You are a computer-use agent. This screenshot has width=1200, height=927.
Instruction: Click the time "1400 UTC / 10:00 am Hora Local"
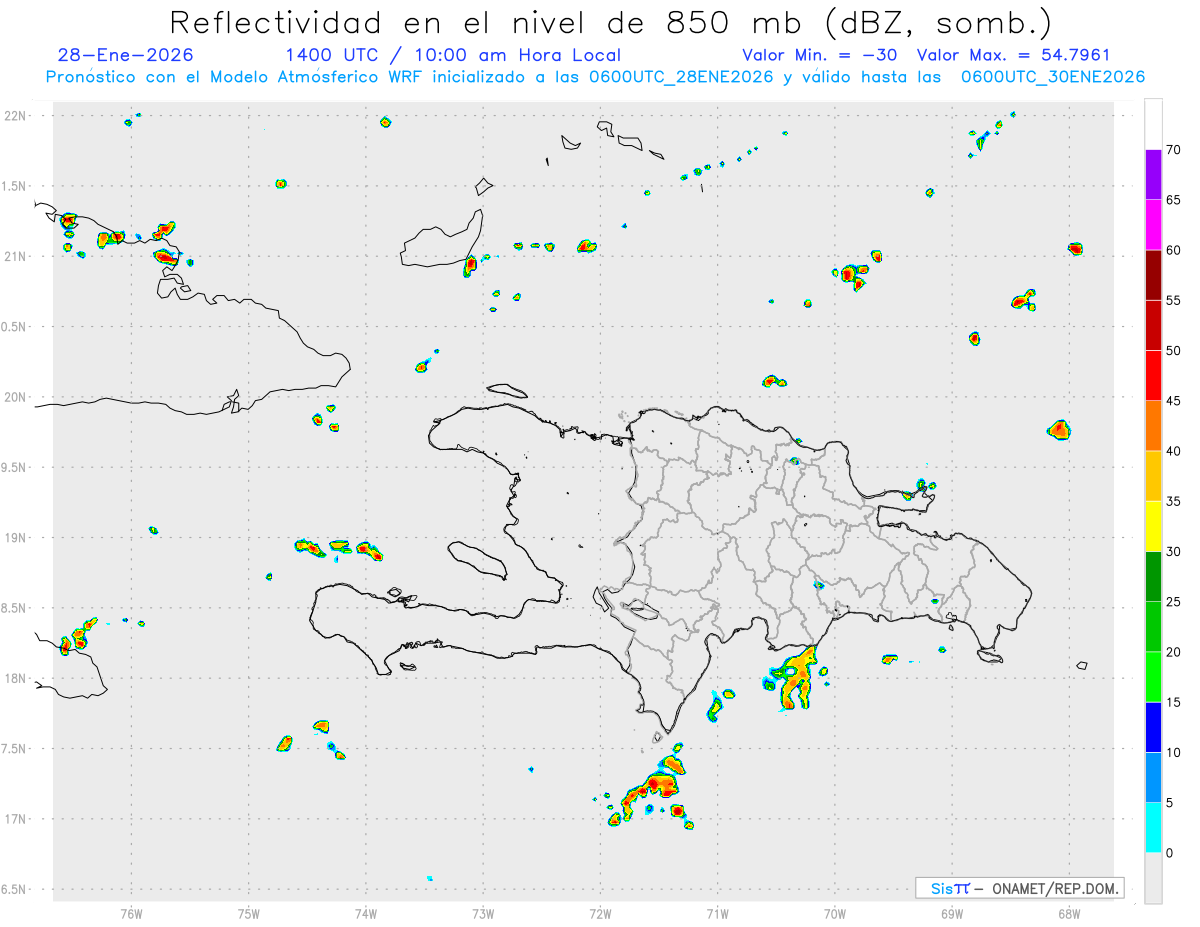[453, 55]
